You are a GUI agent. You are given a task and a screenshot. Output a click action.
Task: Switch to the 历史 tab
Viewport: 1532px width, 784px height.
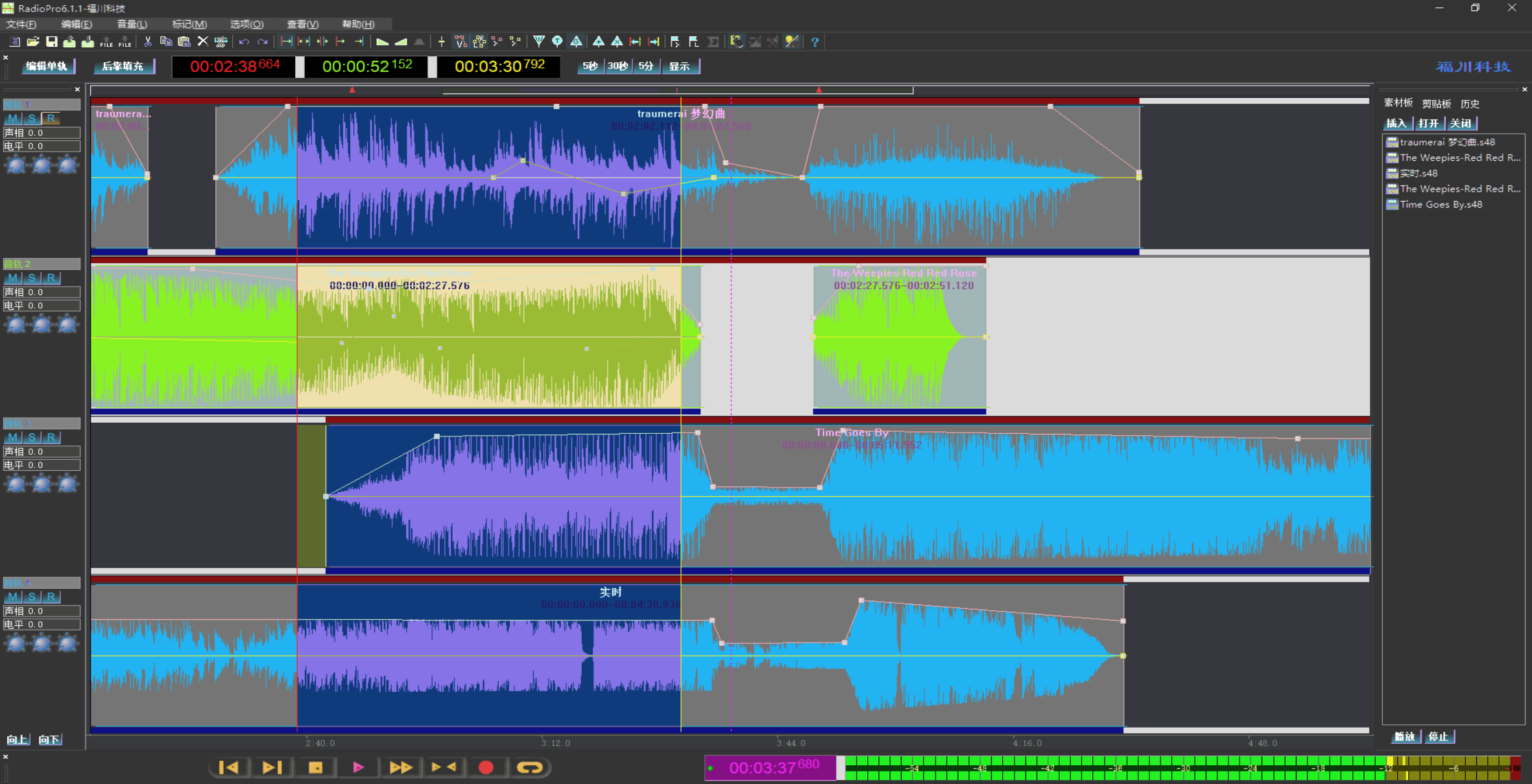(x=1470, y=103)
